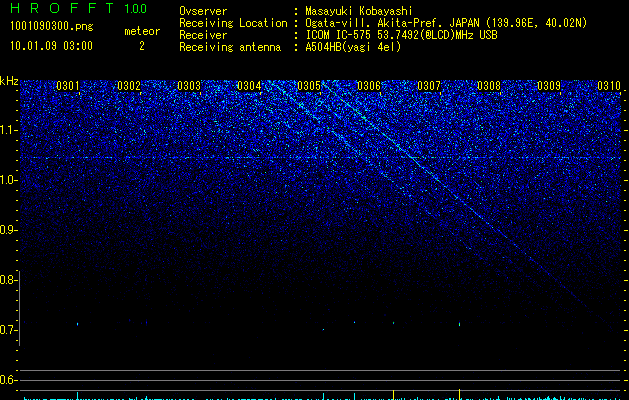Click the 0307 time marker

[x=429, y=86]
